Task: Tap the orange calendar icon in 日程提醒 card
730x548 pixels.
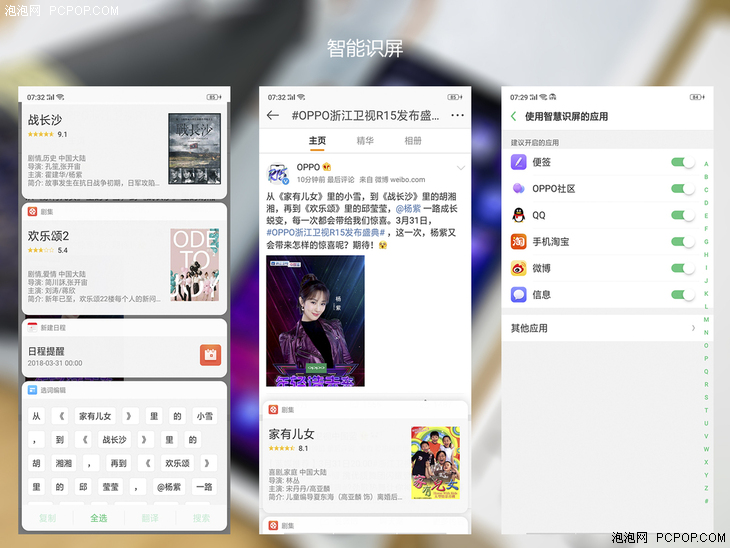Action: pyautogui.click(x=210, y=355)
